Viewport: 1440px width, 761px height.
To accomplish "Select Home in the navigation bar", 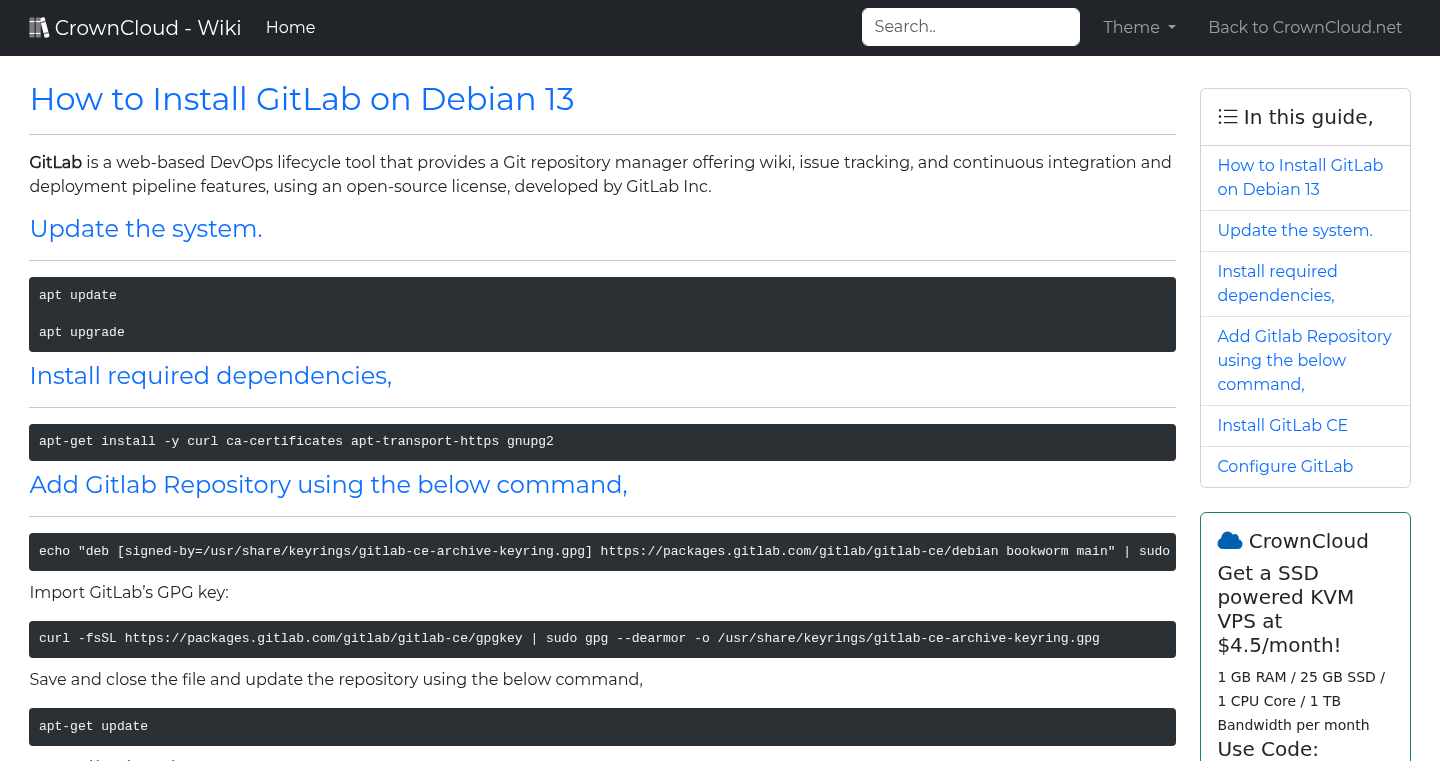I will pyautogui.click(x=290, y=27).
